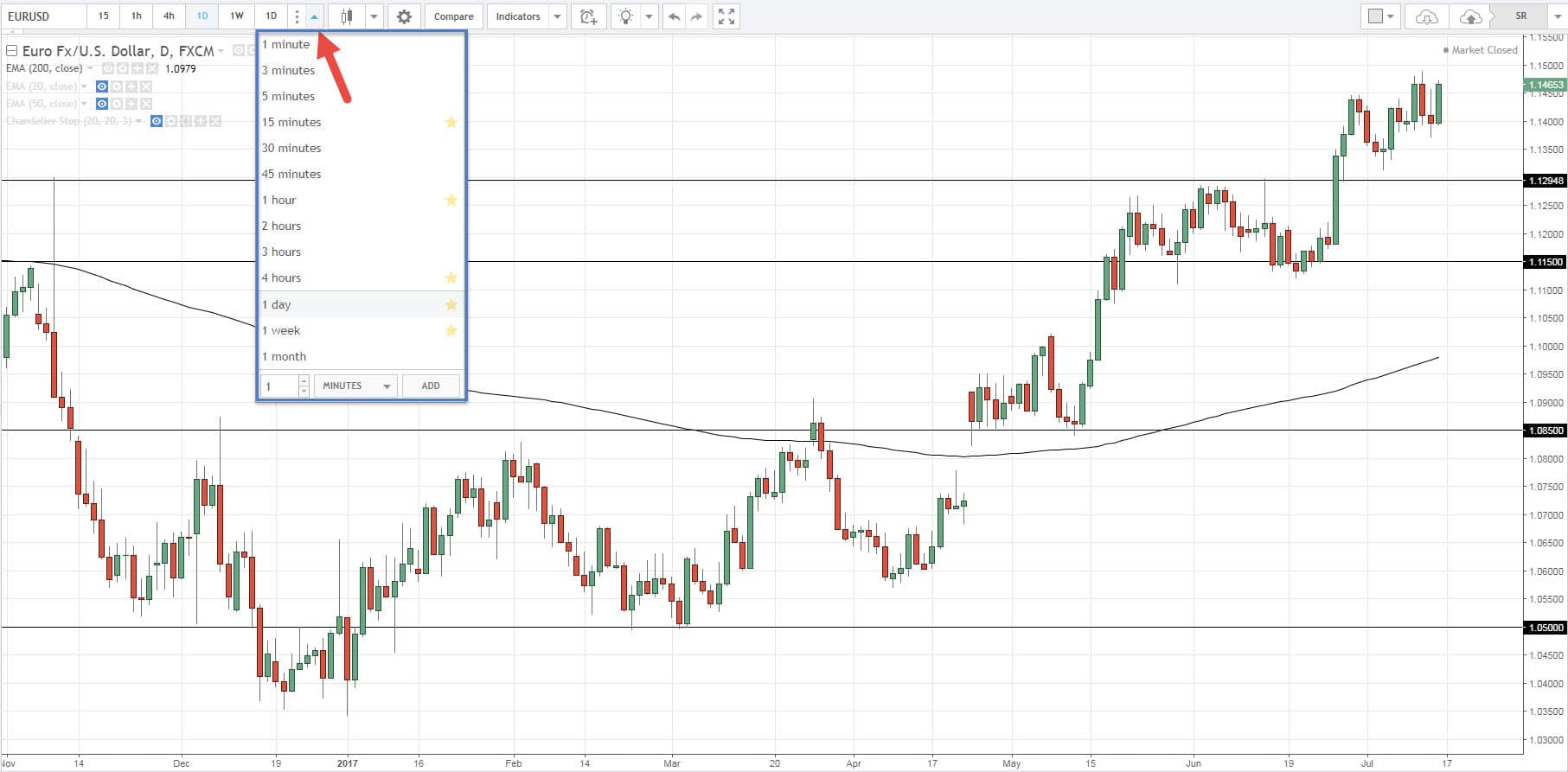Click the undo arrow in toolbar
Screen dimensions: 1568x772
pyautogui.click(x=674, y=16)
